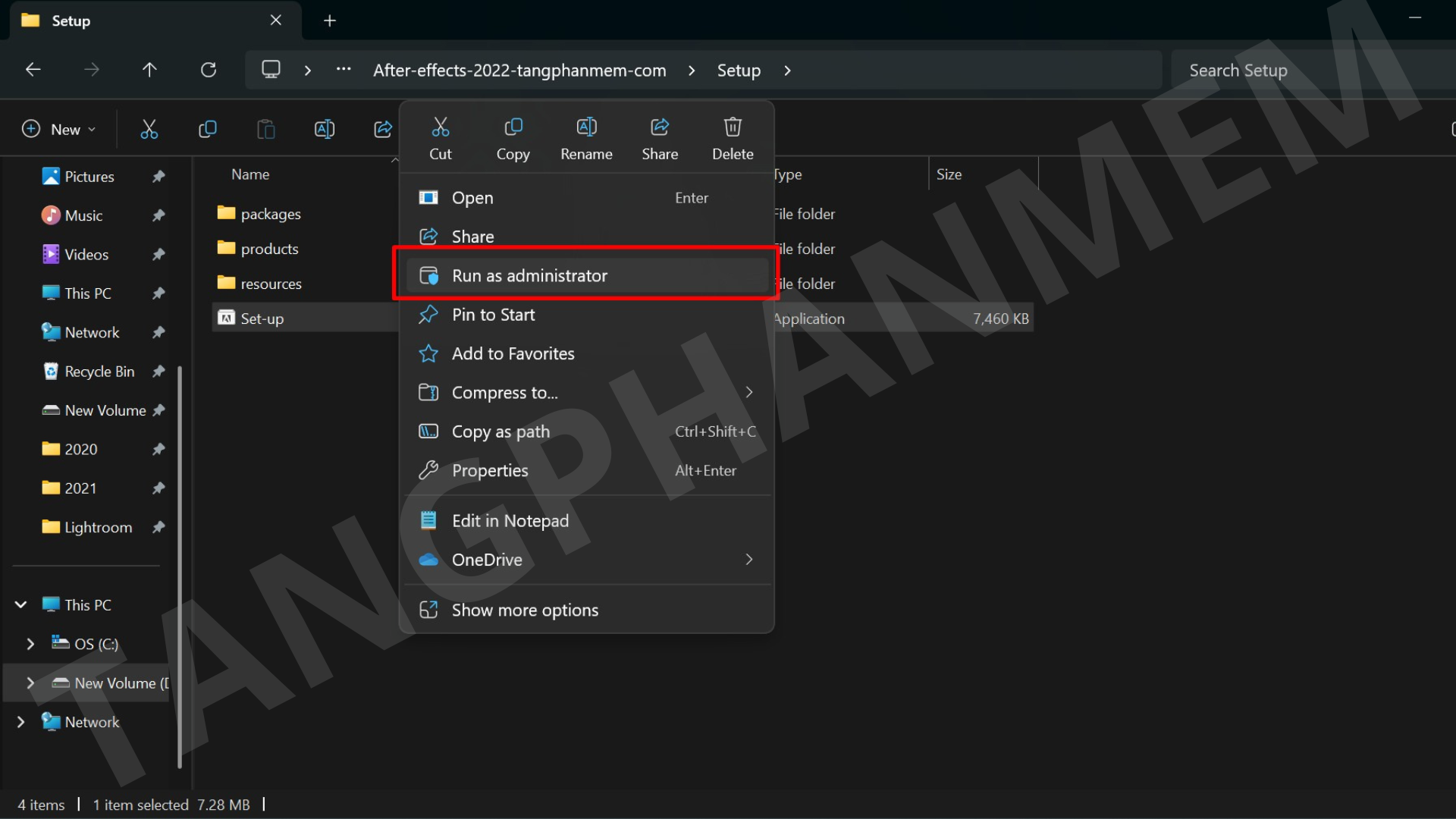Navigate back with the back arrow
The width and height of the screenshot is (1456, 819).
(x=33, y=71)
